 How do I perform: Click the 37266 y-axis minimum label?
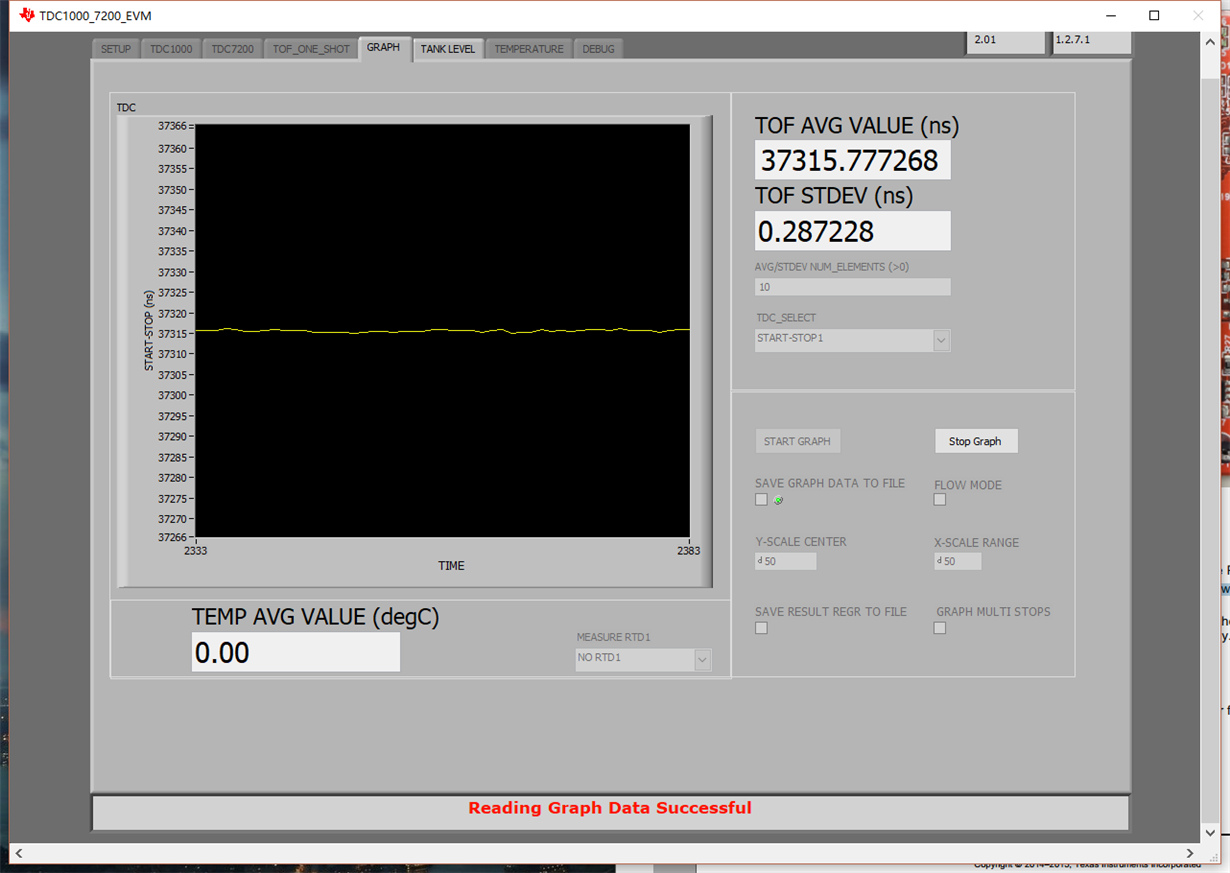tap(172, 537)
